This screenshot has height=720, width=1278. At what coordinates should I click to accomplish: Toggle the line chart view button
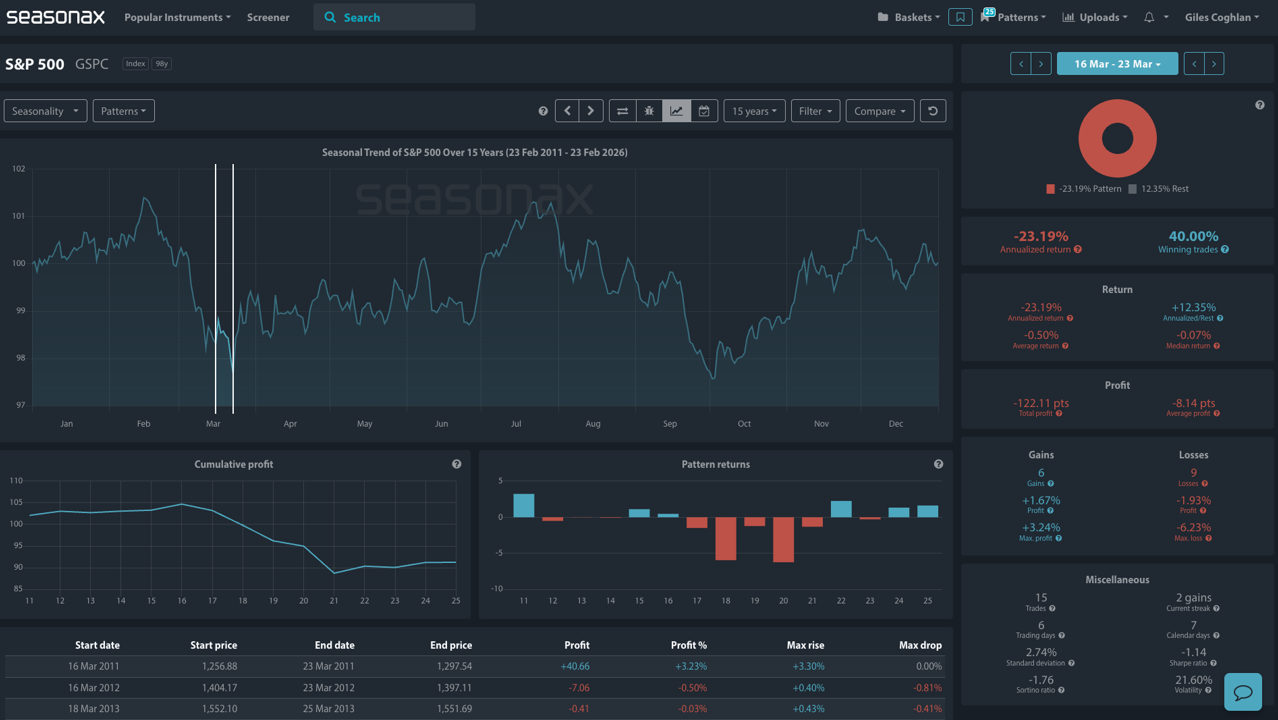[677, 111]
